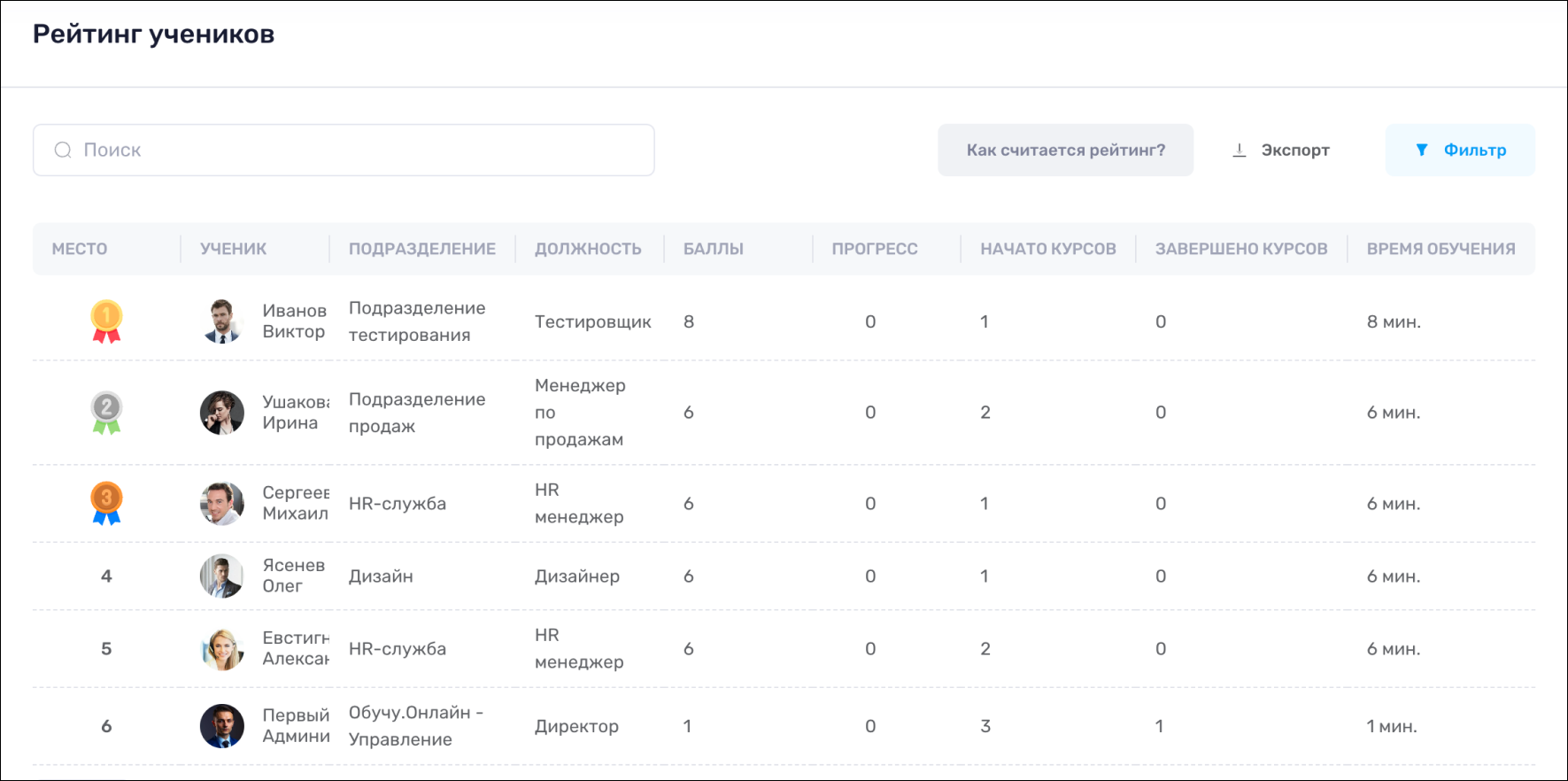This screenshot has width=1568, height=781.
Task: Click the gold first-place medal icon
Action: (106, 321)
